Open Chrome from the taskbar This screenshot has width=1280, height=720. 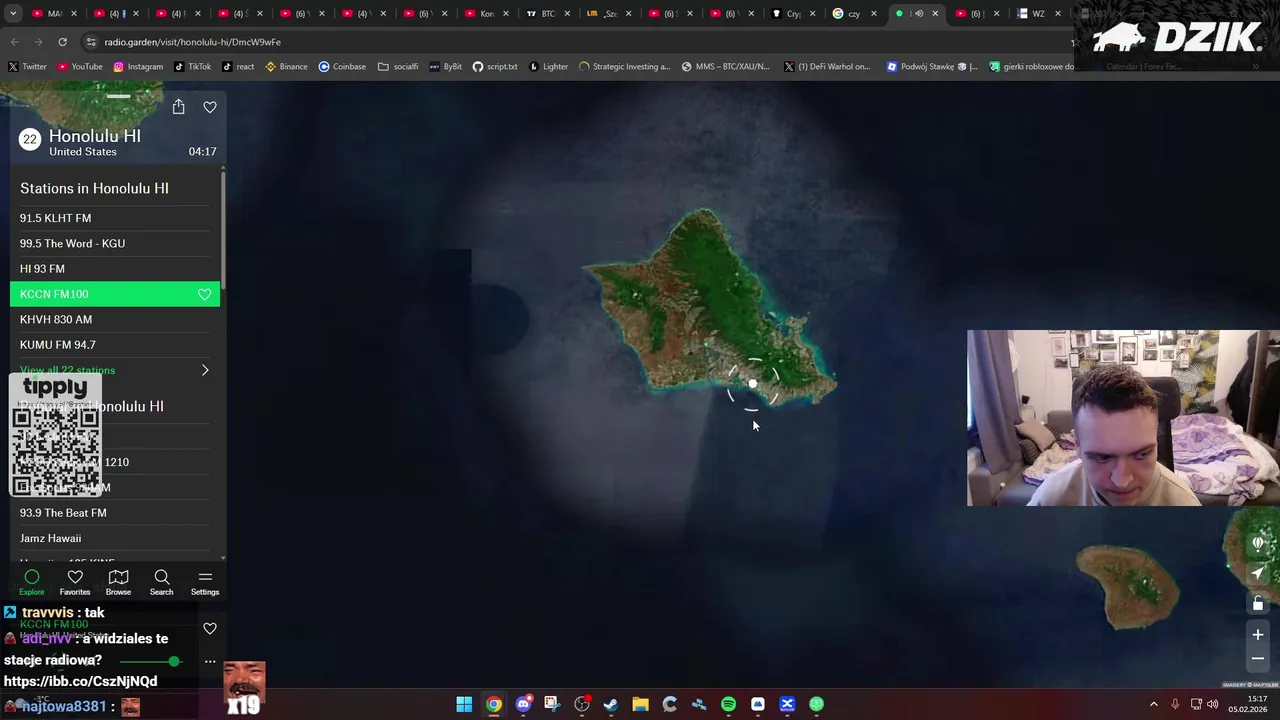click(x=494, y=704)
